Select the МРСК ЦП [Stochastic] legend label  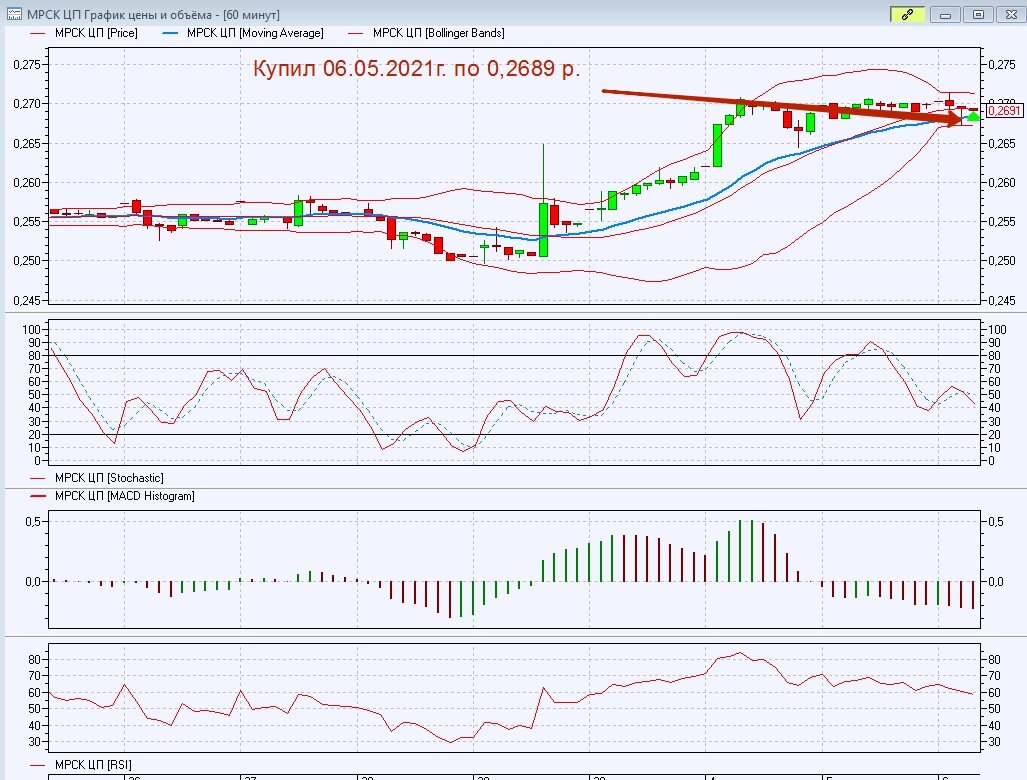click(x=109, y=478)
